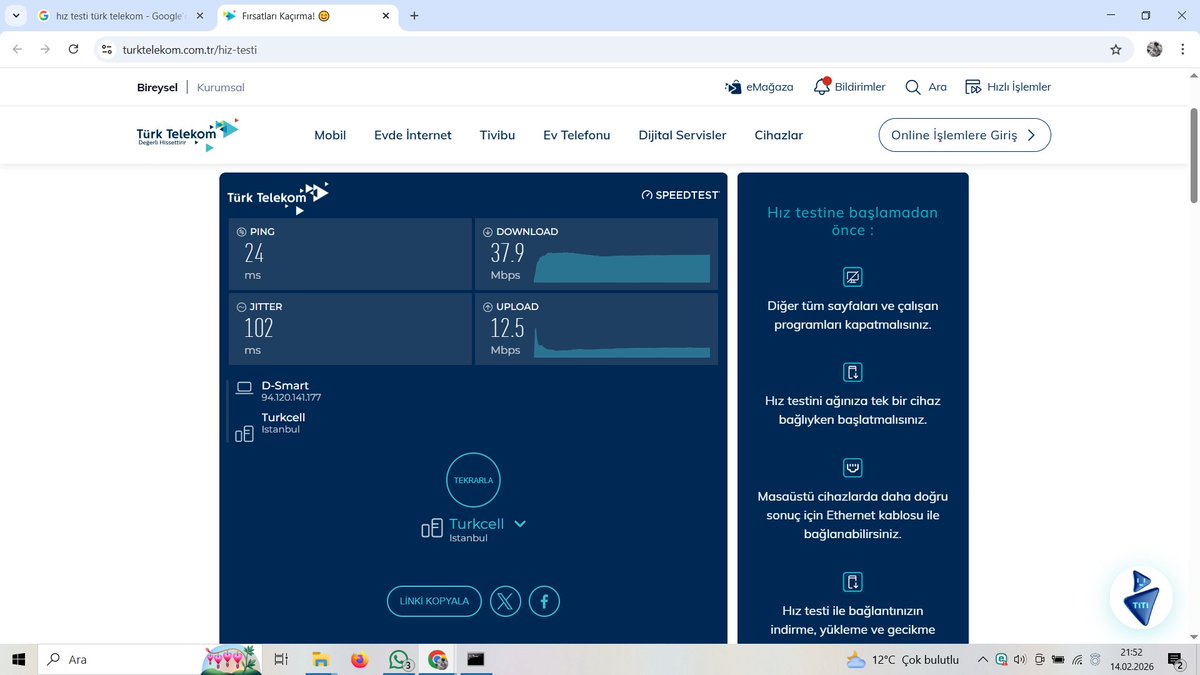Click LİNKİ KOPYALA button

(434, 601)
